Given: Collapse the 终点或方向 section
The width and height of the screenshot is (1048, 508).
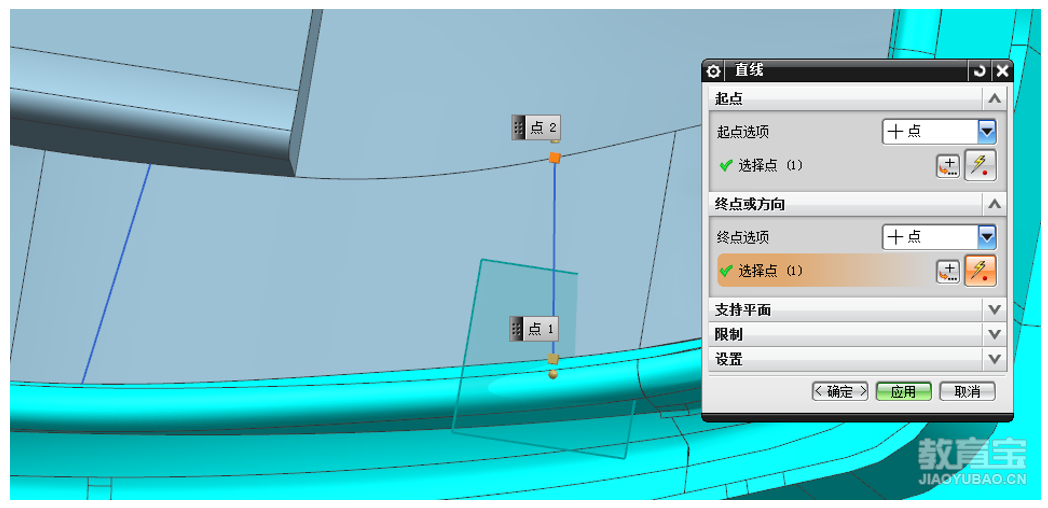Looking at the screenshot, I should click(x=995, y=205).
